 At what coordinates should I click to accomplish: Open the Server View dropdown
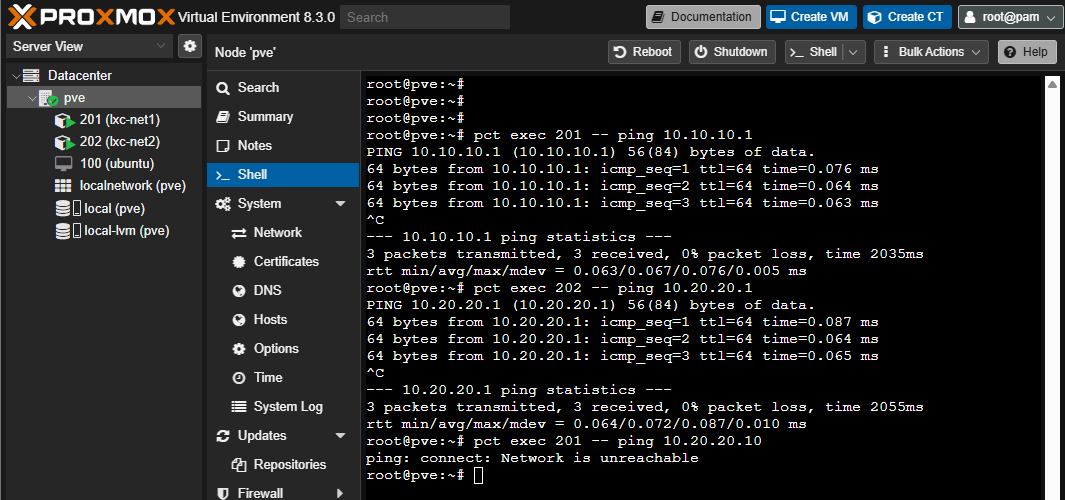[89, 46]
